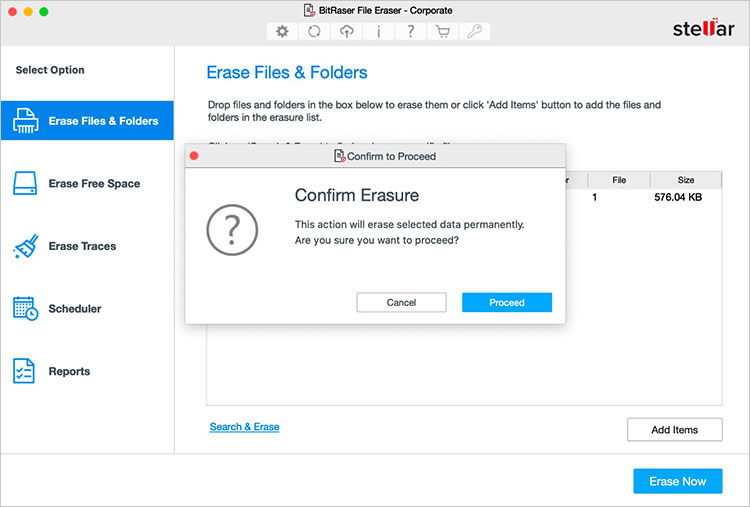Close the Confirm to Proceed dialog
This screenshot has height=507, width=750.
pyautogui.click(x=194, y=156)
